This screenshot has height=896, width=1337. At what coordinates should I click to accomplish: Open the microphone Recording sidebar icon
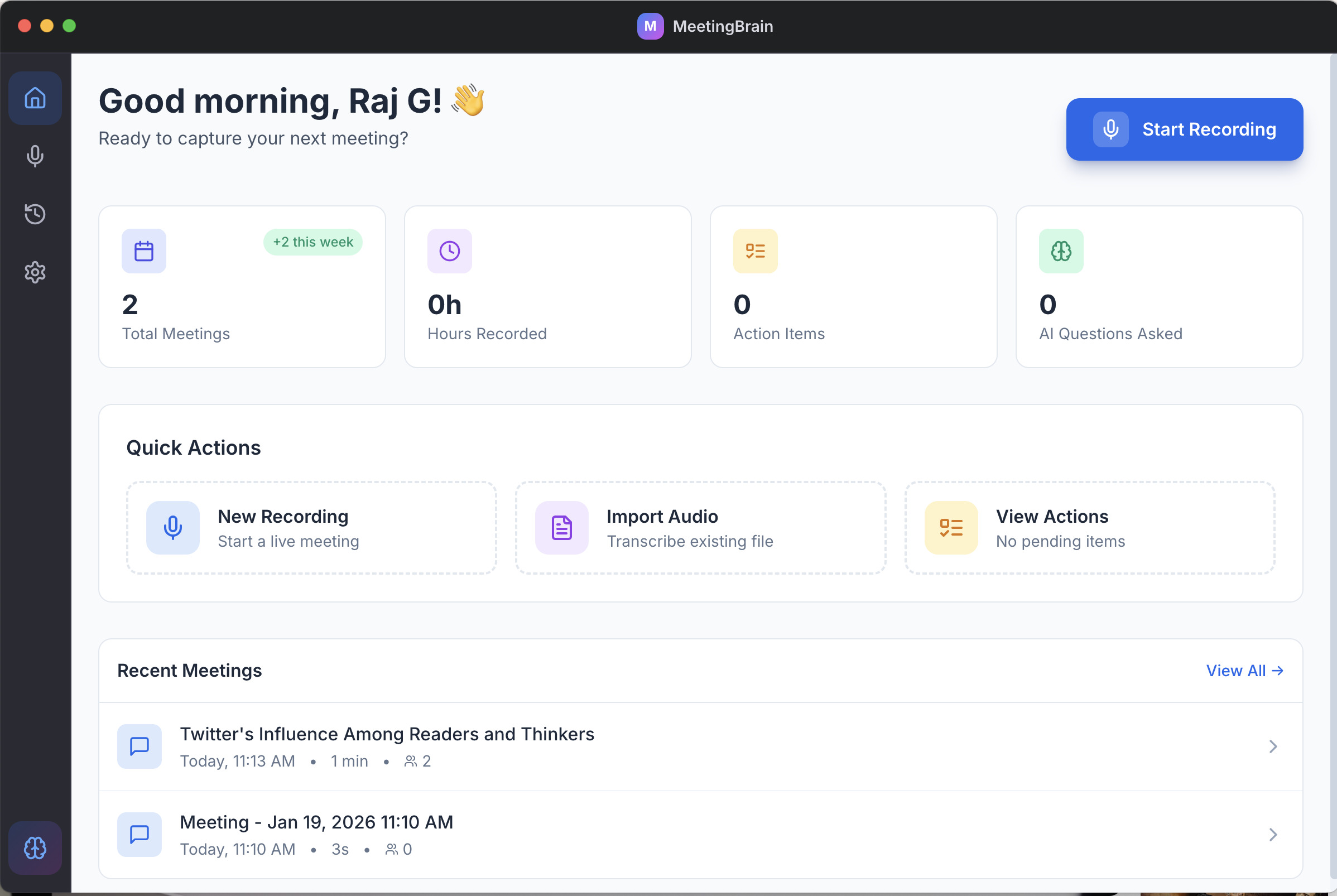[x=35, y=156]
